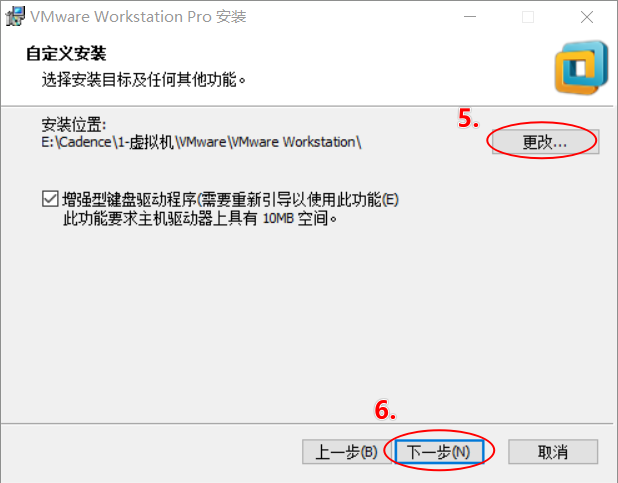Click the E:\Cadence install path text
The width and height of the screenshot is (618, 483).
[201, 142]
